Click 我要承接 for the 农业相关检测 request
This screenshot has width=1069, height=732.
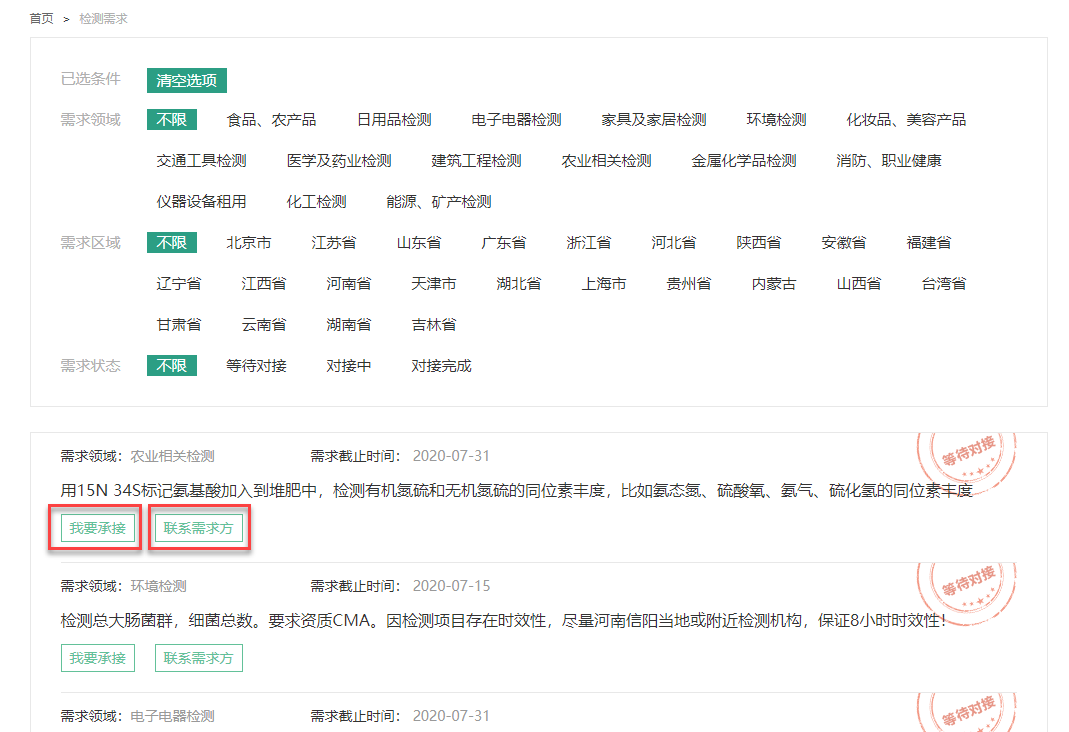point(98,528)
